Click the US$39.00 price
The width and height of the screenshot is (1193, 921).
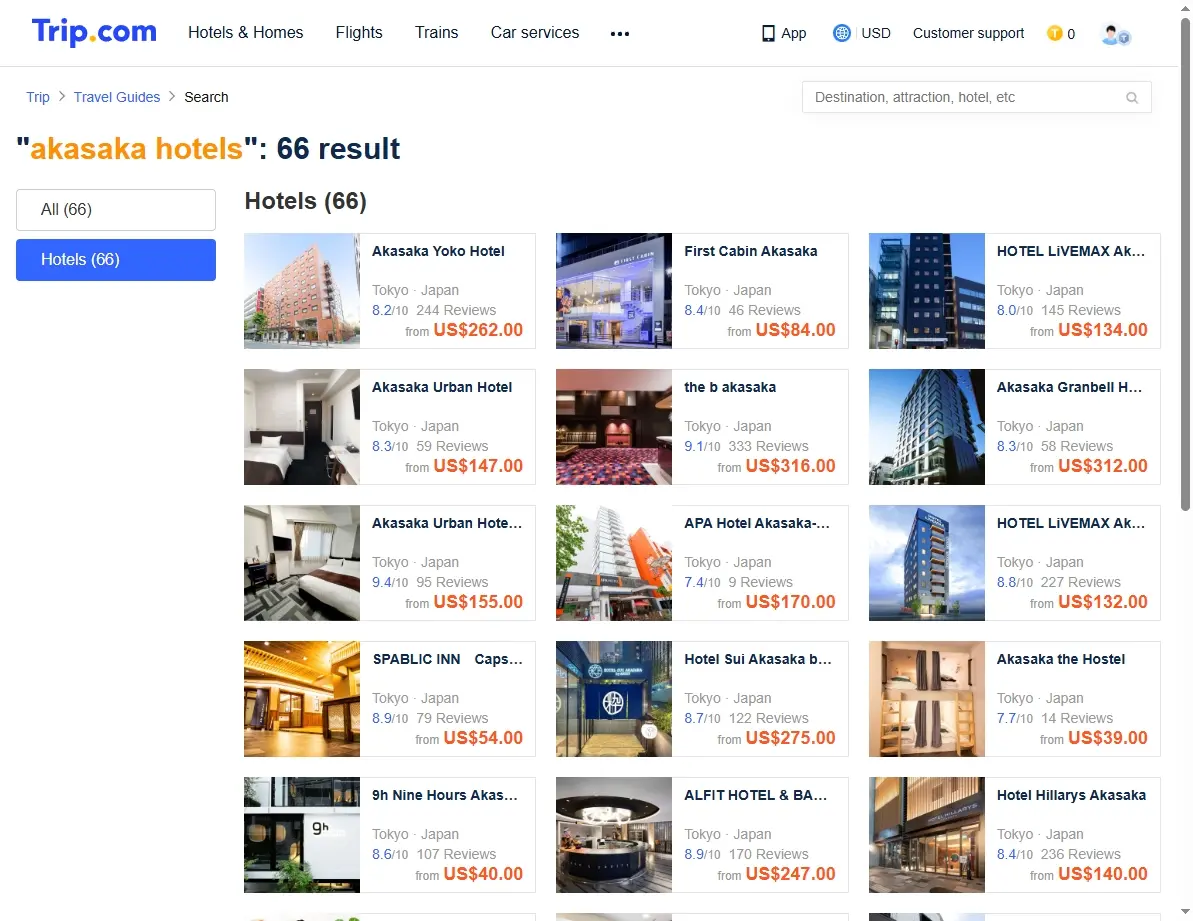click(1108, 739)
